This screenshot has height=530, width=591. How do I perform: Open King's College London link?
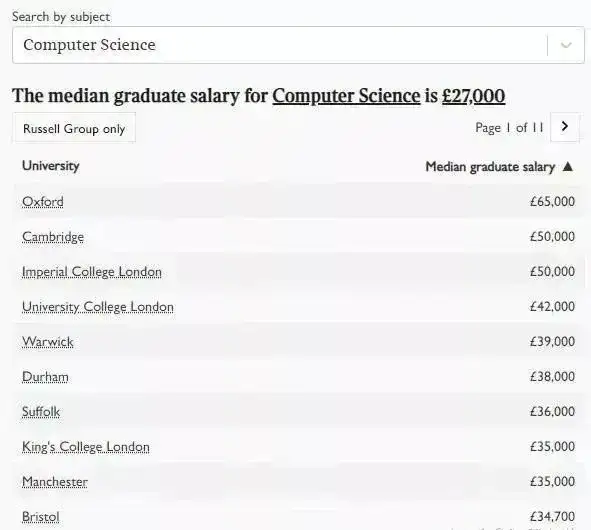click(x=86, y=447)
